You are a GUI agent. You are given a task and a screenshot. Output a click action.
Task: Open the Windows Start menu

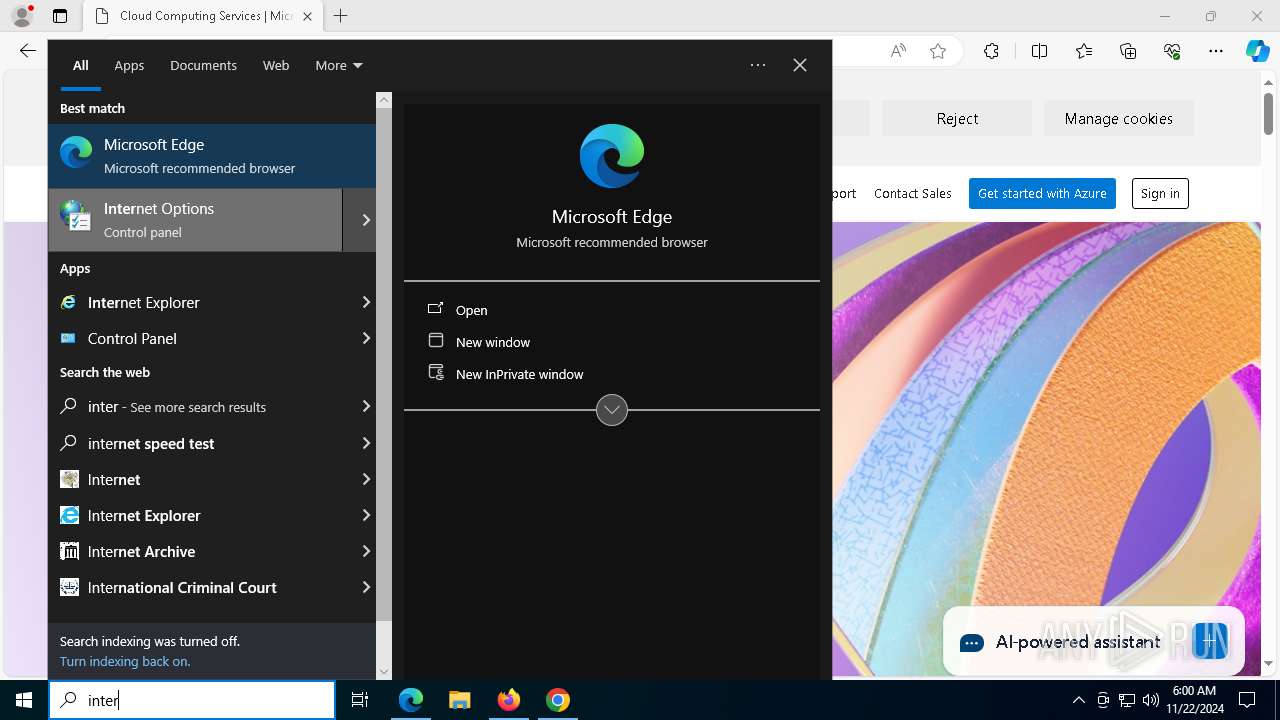[x=24, y=700]
